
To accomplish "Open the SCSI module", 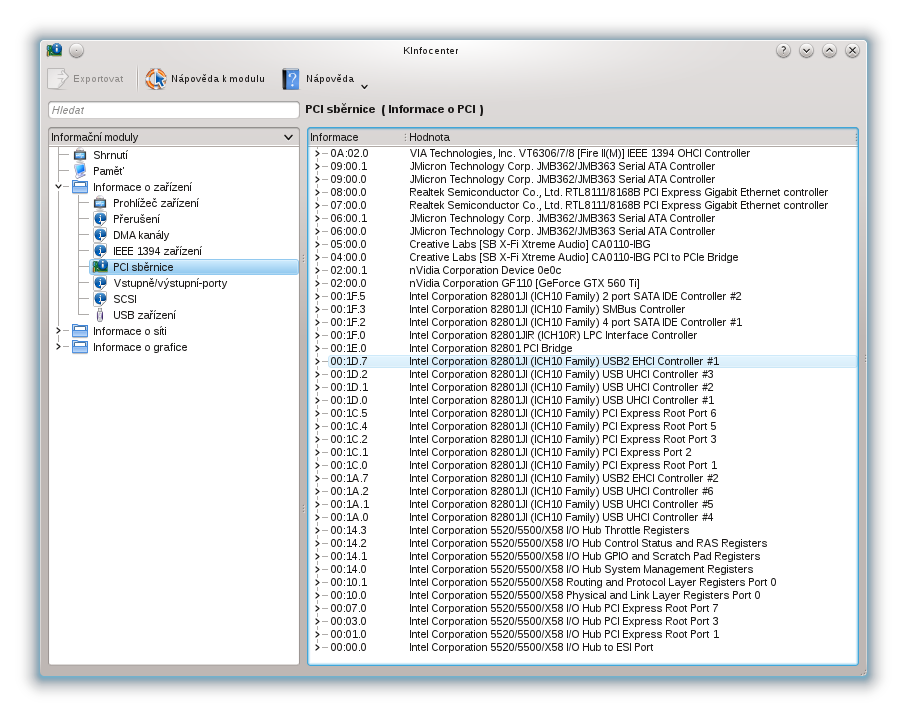I will click(125, 299).
